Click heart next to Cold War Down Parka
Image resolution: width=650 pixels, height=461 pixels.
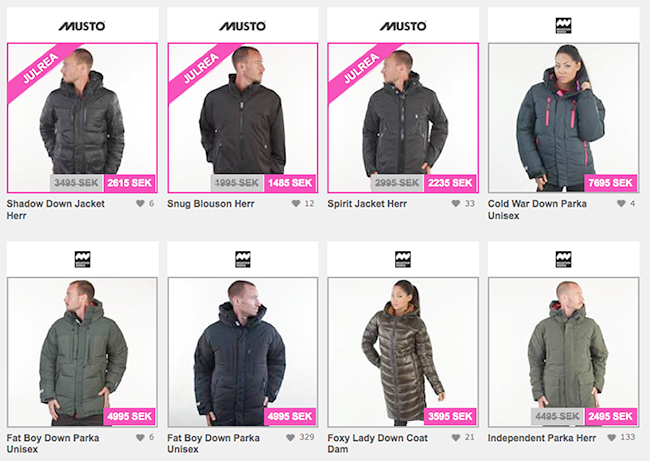click(621, 203)
